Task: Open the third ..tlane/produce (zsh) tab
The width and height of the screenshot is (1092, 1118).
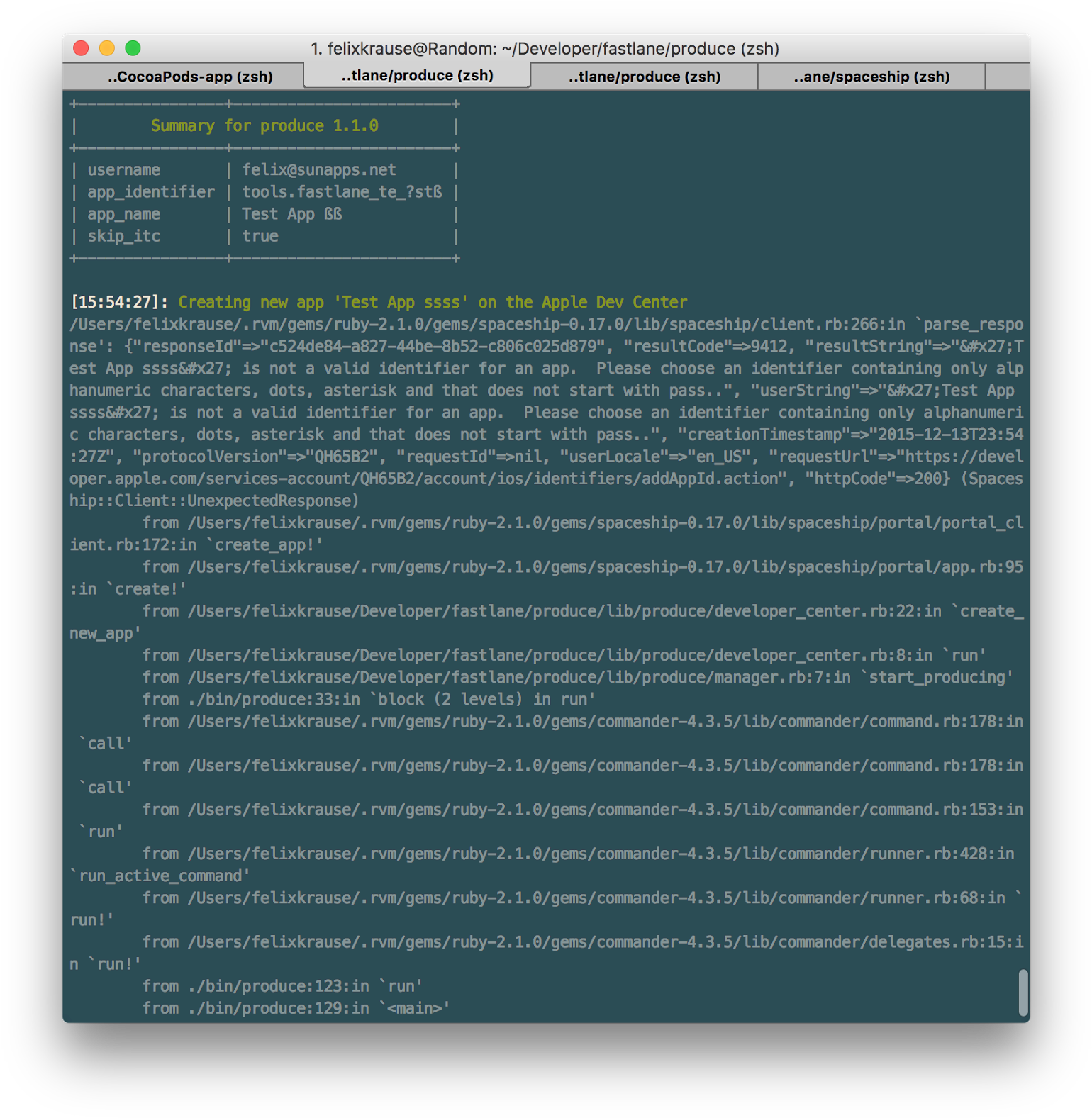Action: click(x=644, y=77)
